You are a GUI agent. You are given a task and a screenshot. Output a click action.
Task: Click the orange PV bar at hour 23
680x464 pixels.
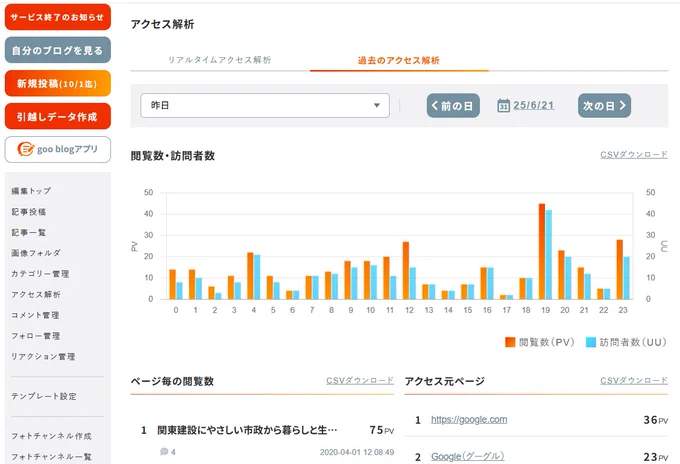pyautogui.click(x=620, y=269)
